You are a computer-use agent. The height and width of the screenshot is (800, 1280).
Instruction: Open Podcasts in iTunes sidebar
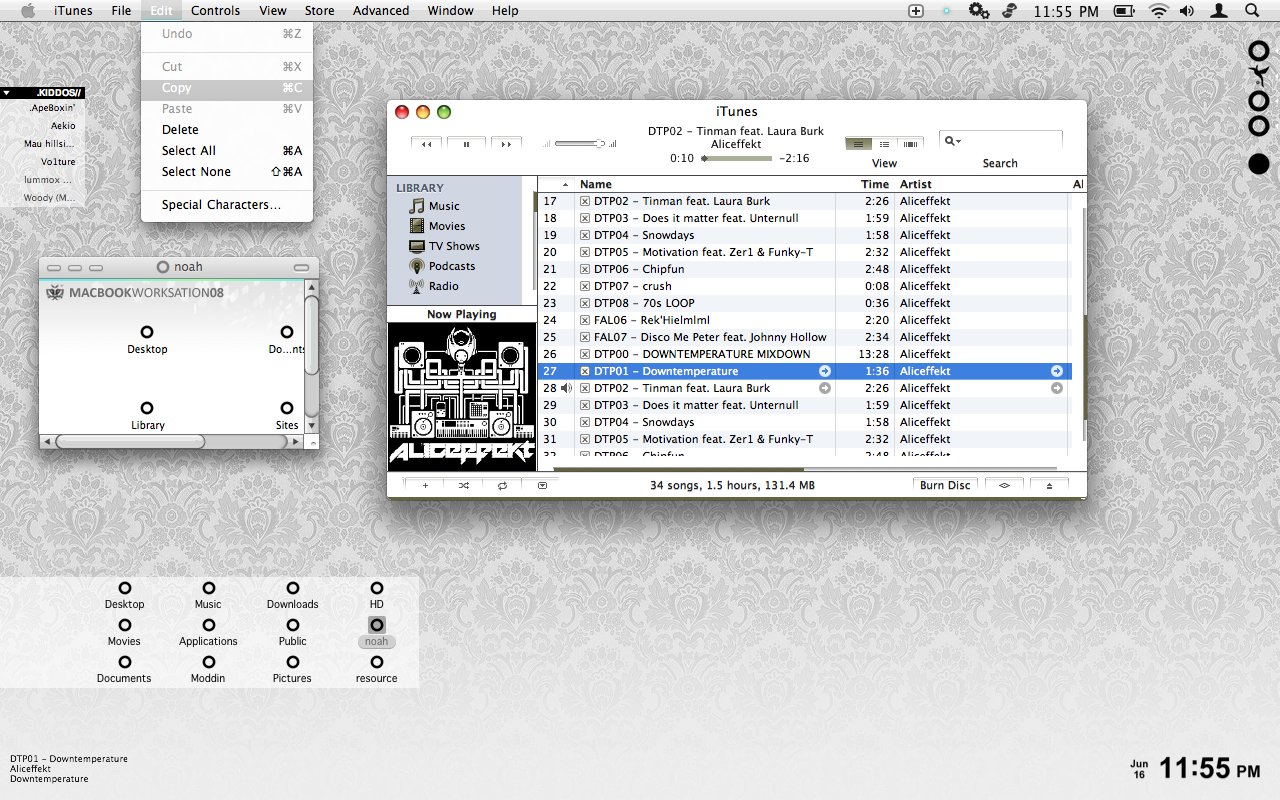pyautogui.click(x=442, y=266)
